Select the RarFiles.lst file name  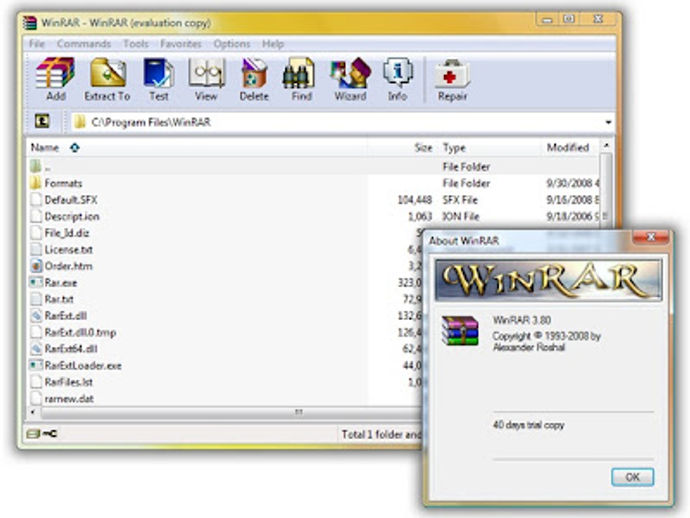(x=69, y=382)
